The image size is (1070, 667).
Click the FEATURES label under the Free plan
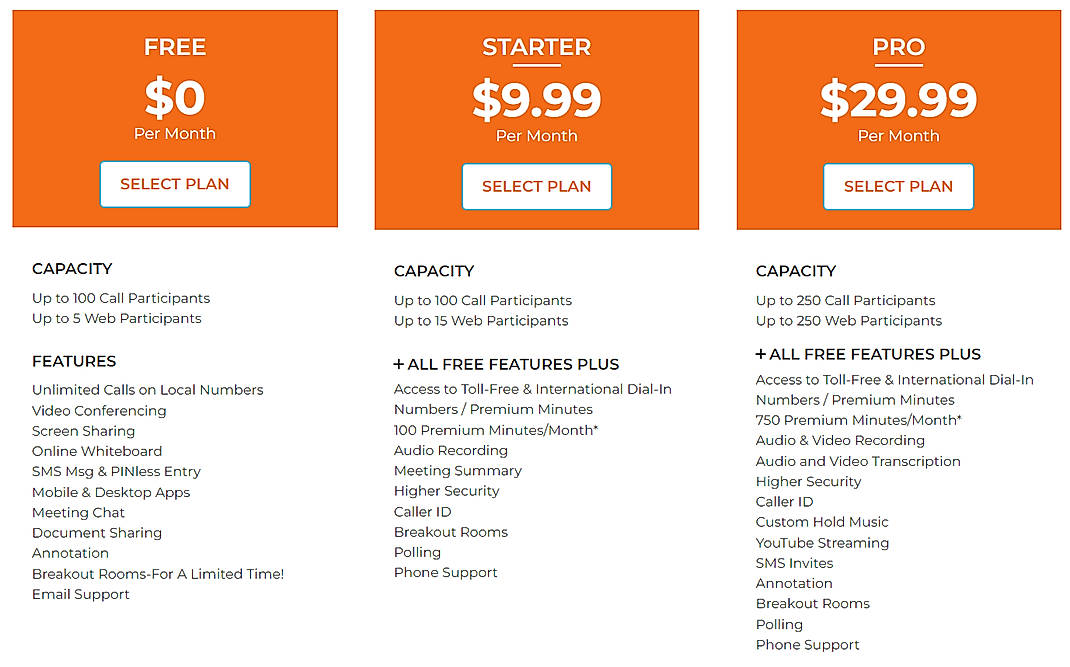74,361
